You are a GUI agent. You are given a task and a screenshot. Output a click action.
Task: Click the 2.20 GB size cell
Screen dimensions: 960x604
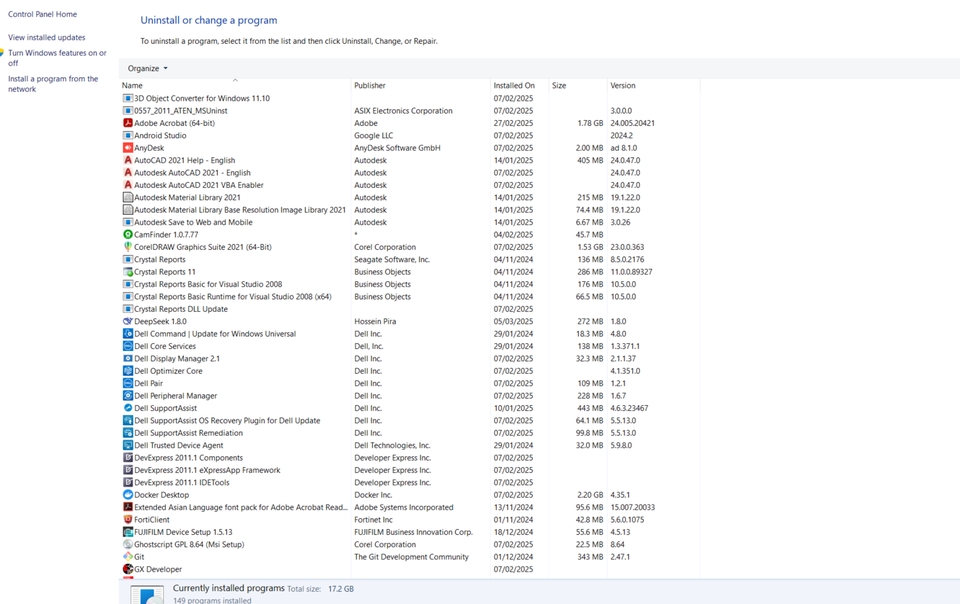(590, 494)
